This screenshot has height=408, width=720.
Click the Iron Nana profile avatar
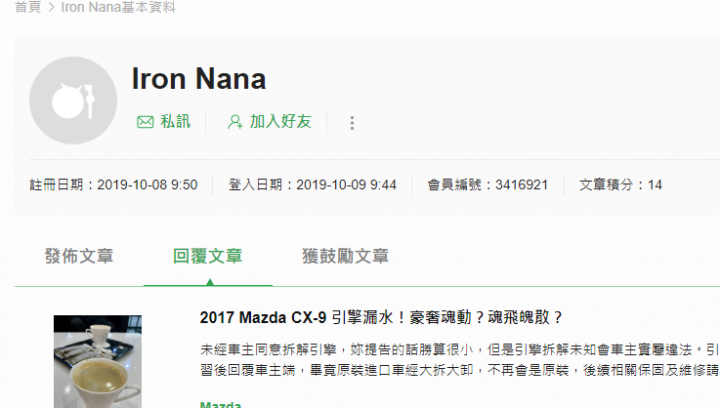[x=73, y=101]
